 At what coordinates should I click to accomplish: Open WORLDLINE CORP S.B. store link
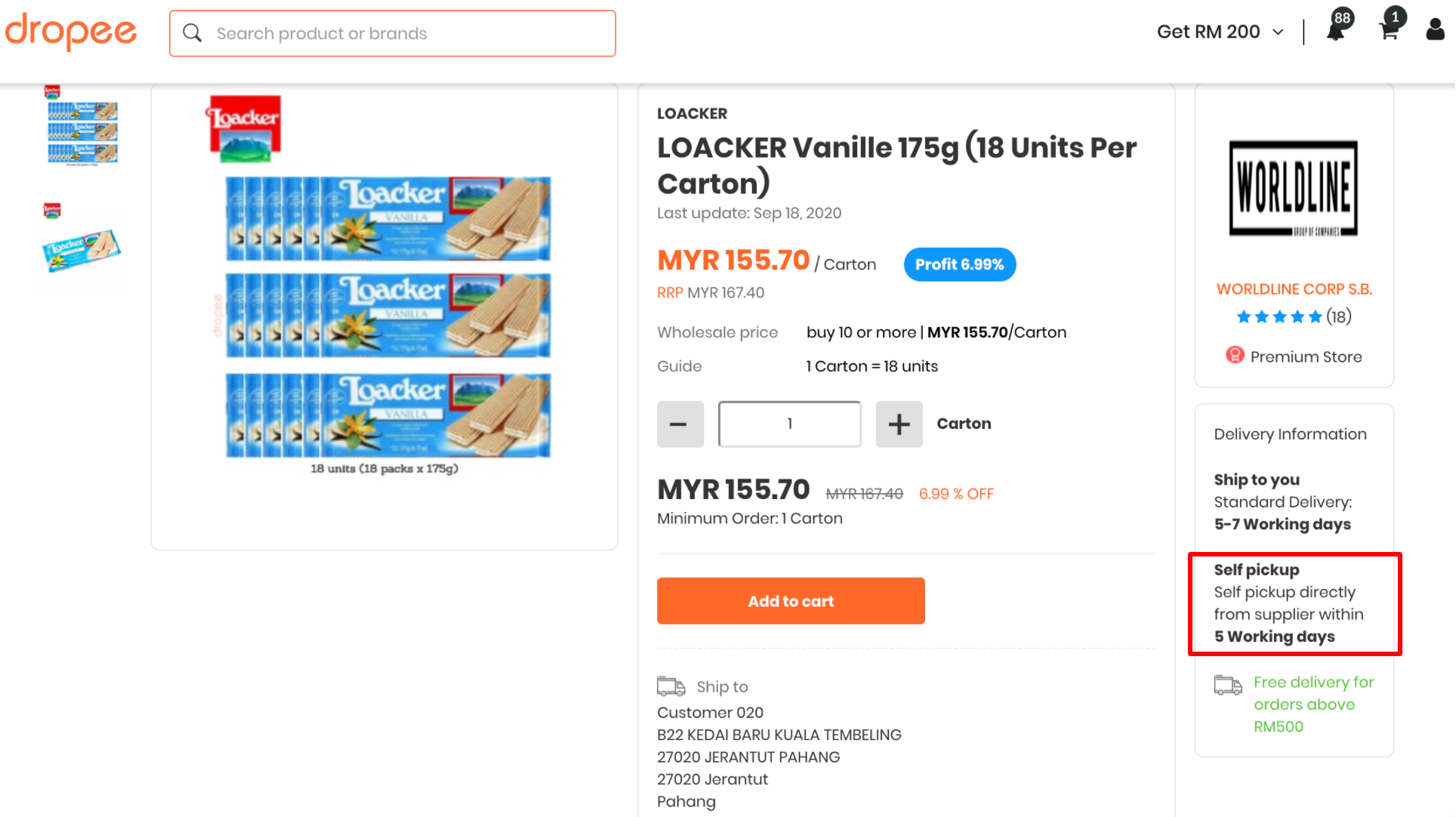point(1294,289)
